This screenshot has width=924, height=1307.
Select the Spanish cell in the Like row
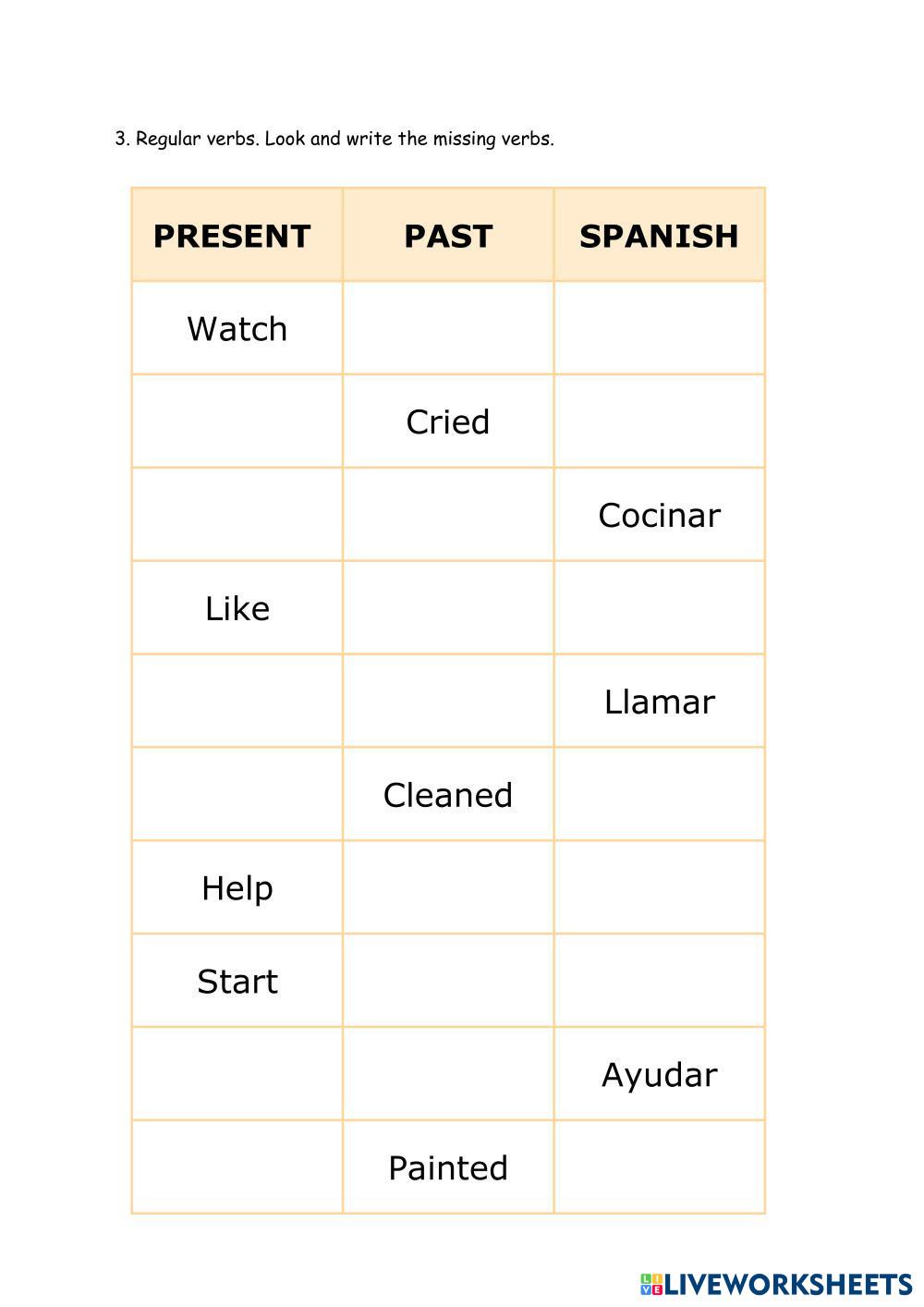659,608
